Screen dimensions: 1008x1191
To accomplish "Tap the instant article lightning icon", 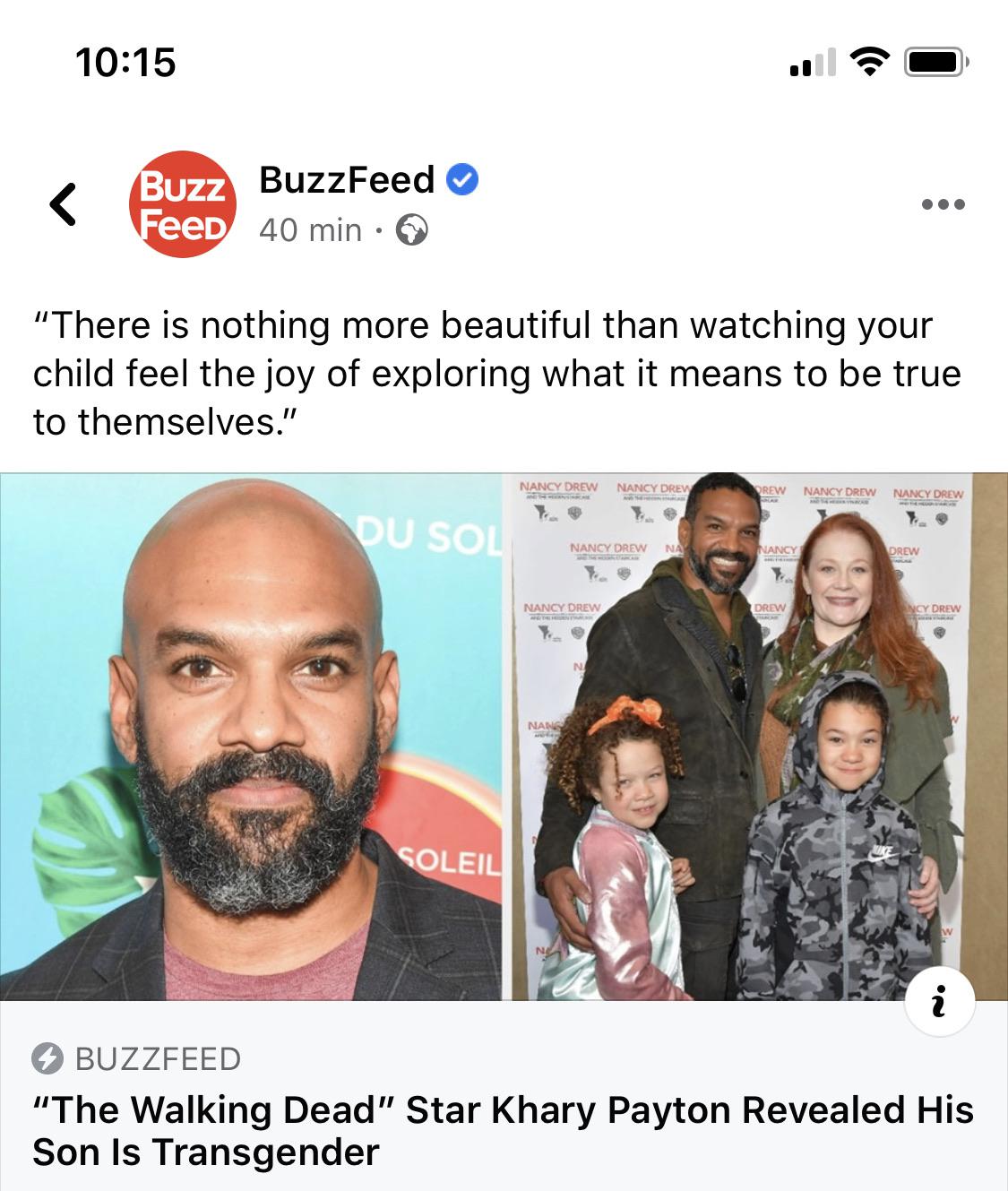I will click(47, 1059).
